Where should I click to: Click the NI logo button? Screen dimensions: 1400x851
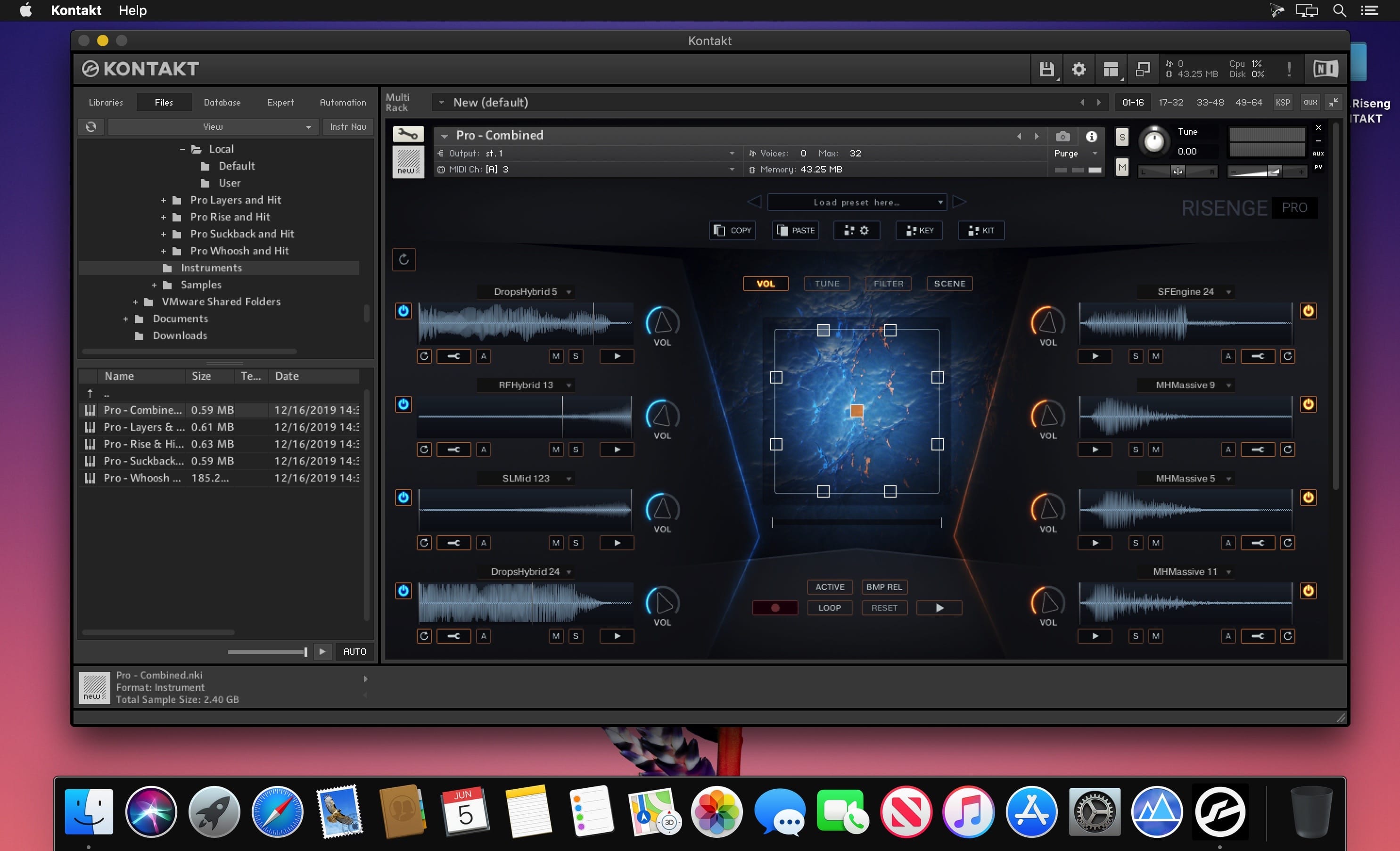pyautogui.click(x=1326, y=69)
